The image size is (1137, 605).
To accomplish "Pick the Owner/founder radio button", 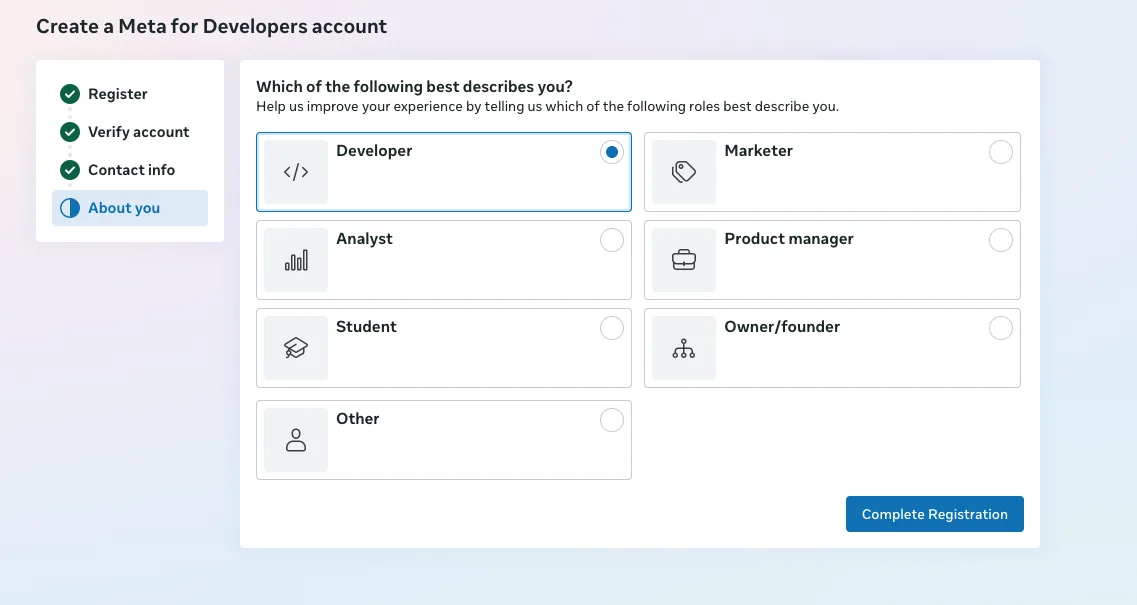I will (1001, 328).
